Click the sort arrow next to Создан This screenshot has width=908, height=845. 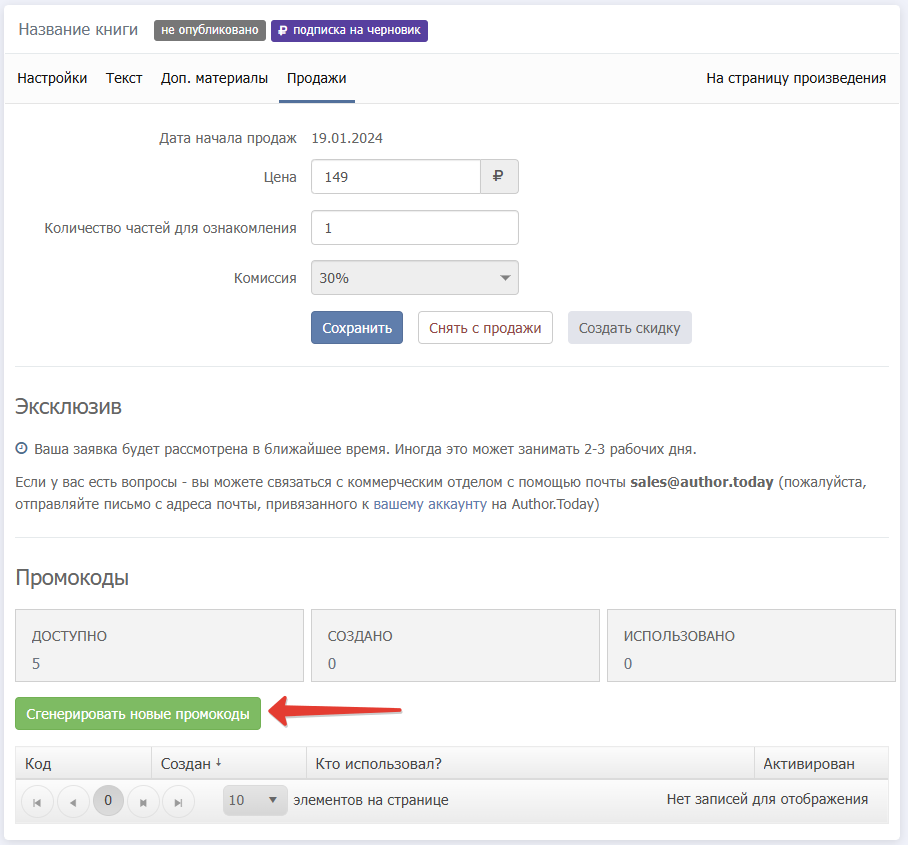click(x=218, y=763)
